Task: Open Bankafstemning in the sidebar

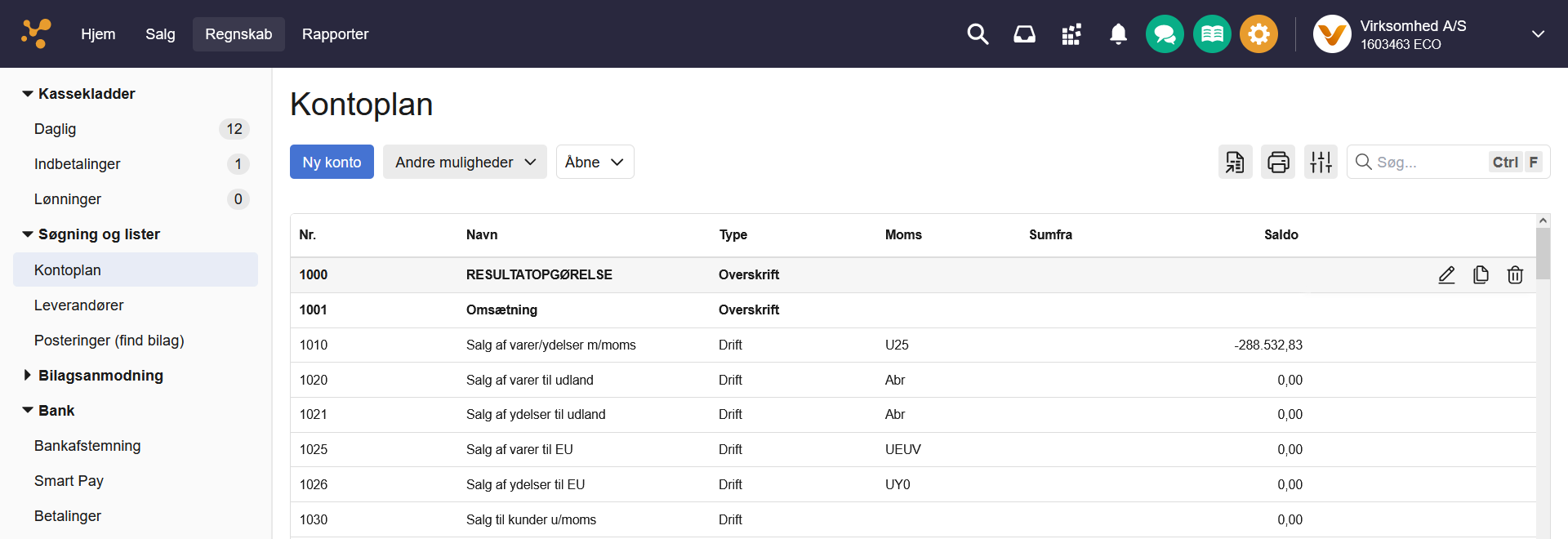Action: [x=87, y=446]
